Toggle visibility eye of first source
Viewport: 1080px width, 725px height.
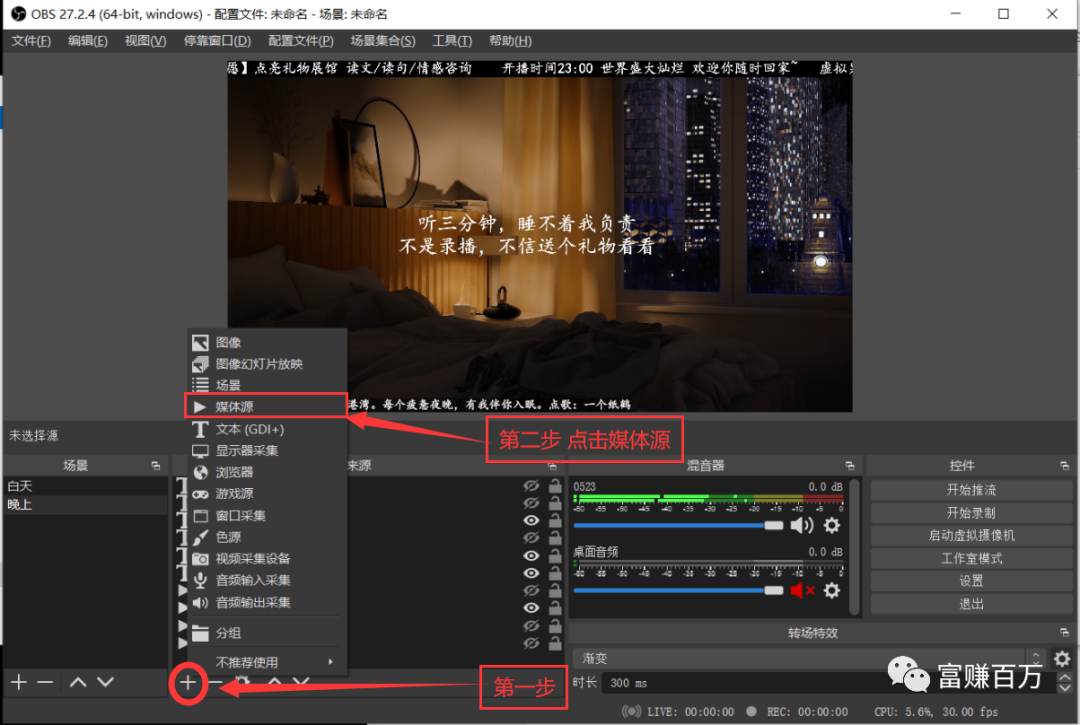point(531,486)
